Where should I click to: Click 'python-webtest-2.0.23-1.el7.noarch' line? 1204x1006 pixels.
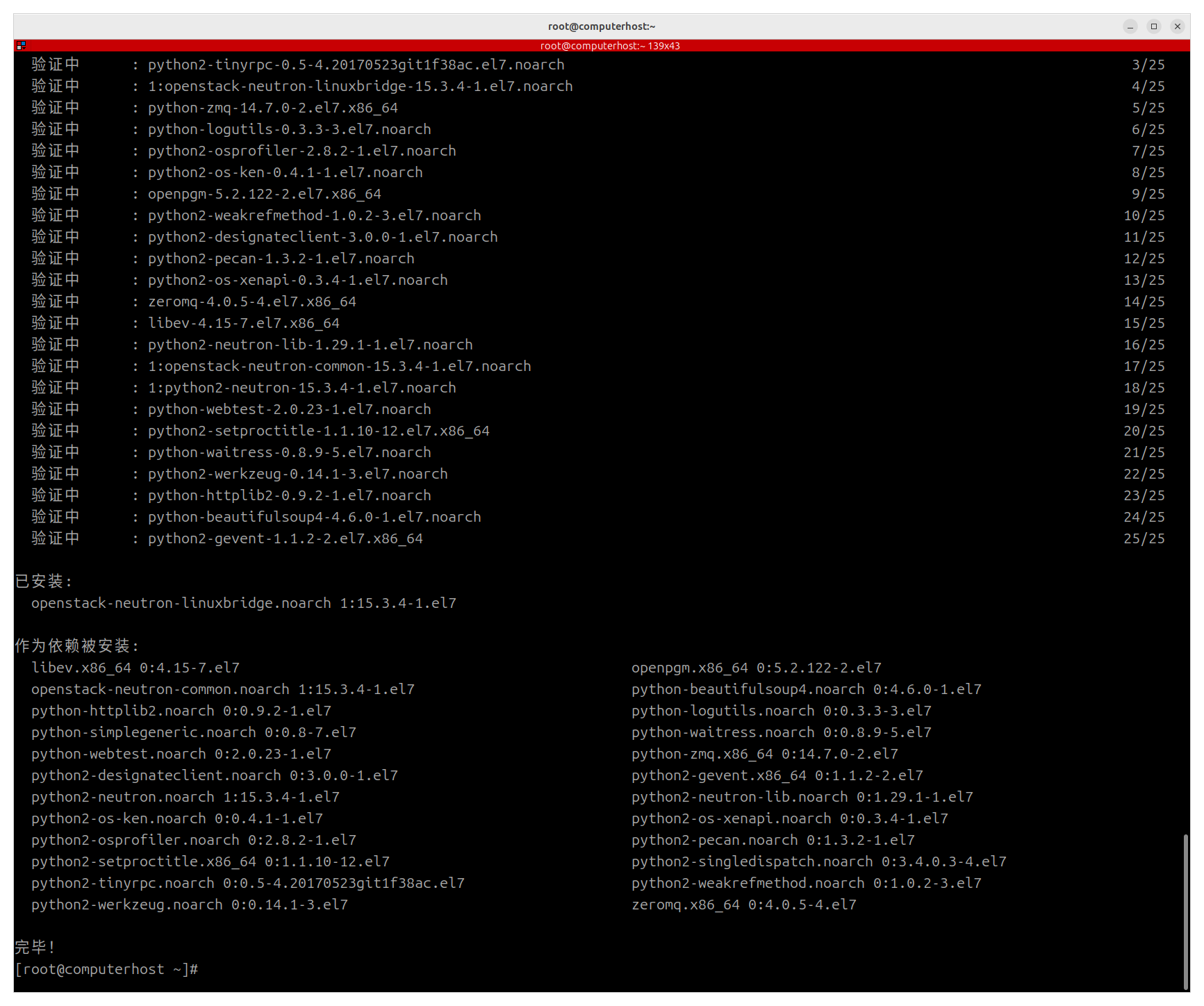pyautogui.click(x=290, y=409)
